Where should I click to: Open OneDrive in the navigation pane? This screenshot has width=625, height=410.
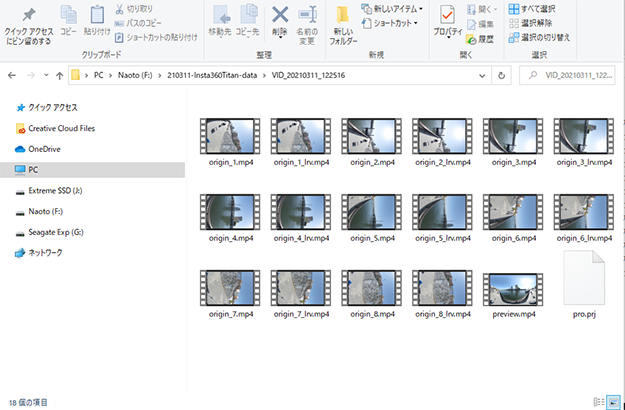[x=44, y=149]
